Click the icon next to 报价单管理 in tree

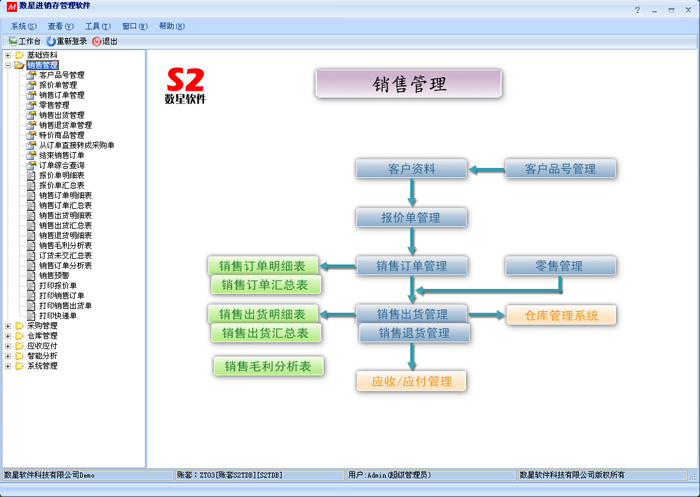[x=31, y=85]
